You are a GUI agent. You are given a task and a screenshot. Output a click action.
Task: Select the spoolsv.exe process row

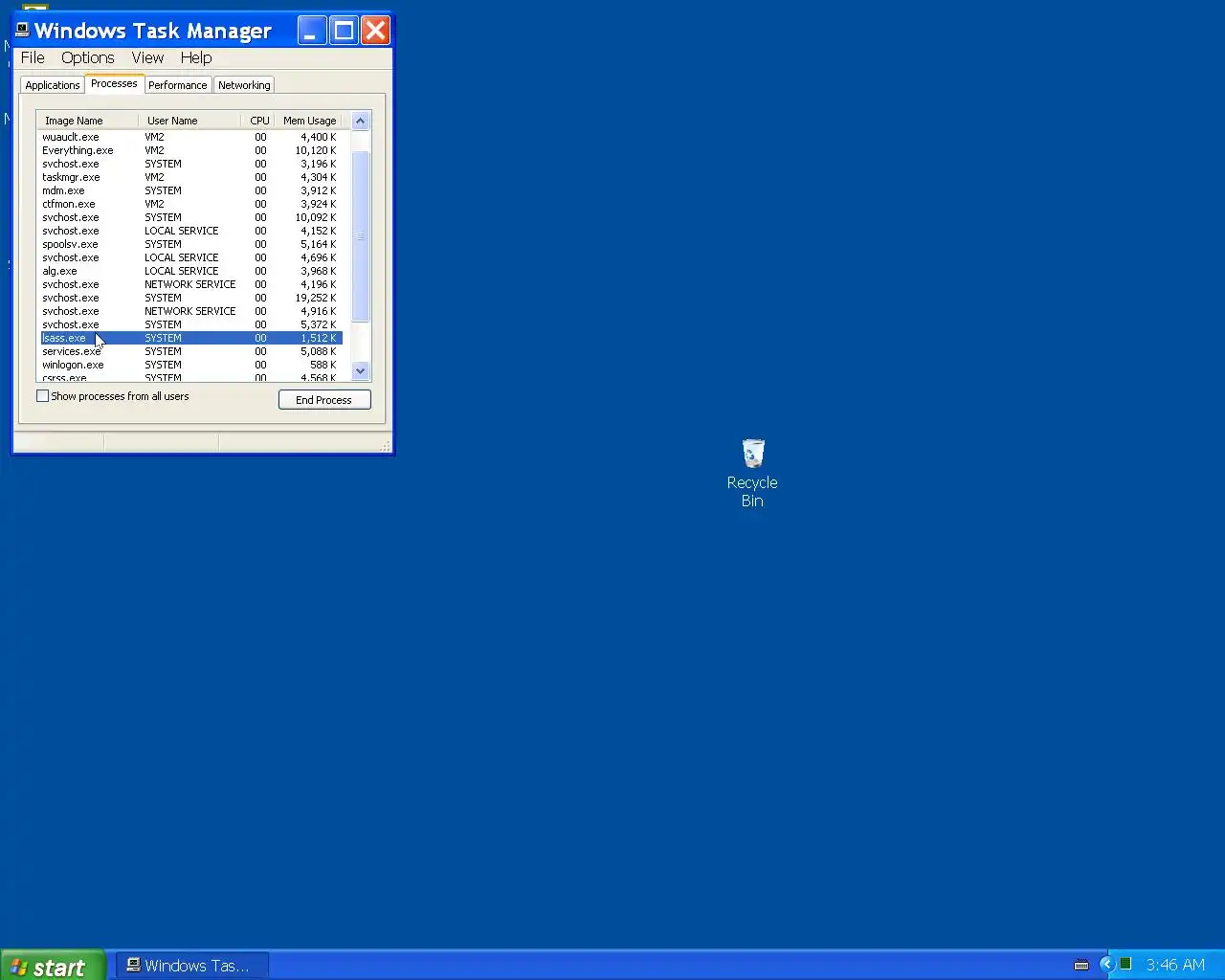[x=189, y=244]
